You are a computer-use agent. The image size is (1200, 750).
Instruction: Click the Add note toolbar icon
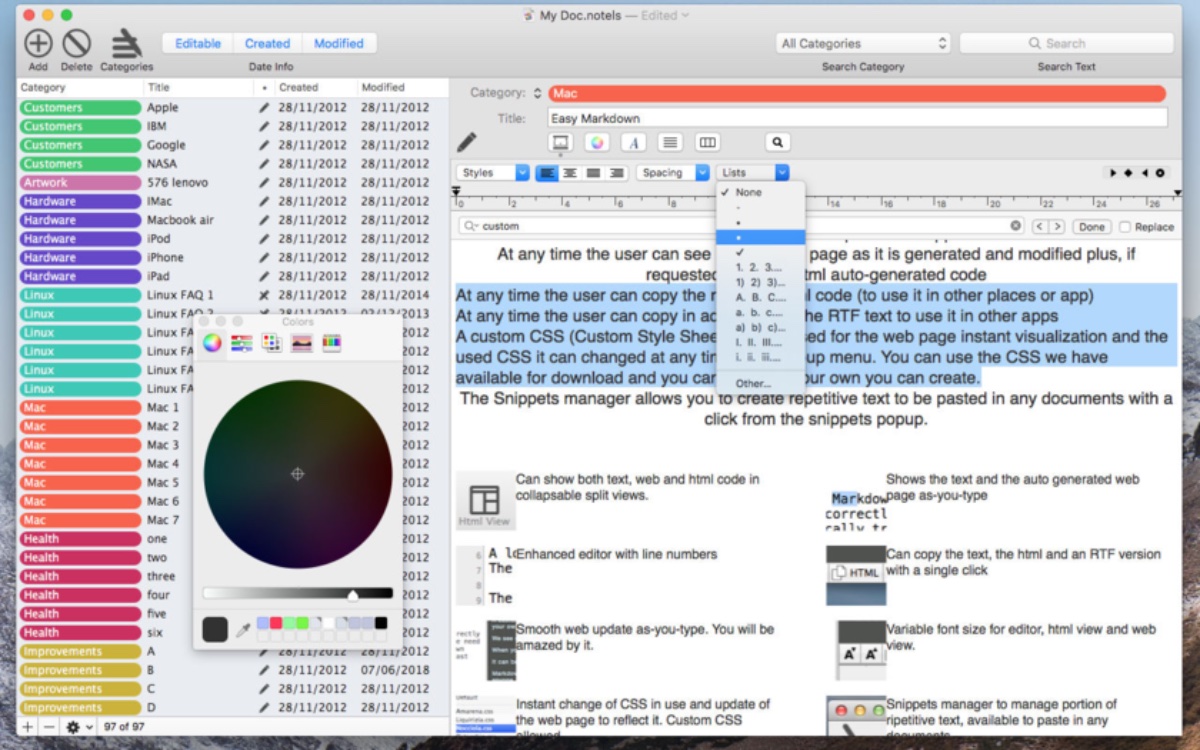(x=38, y=44)
